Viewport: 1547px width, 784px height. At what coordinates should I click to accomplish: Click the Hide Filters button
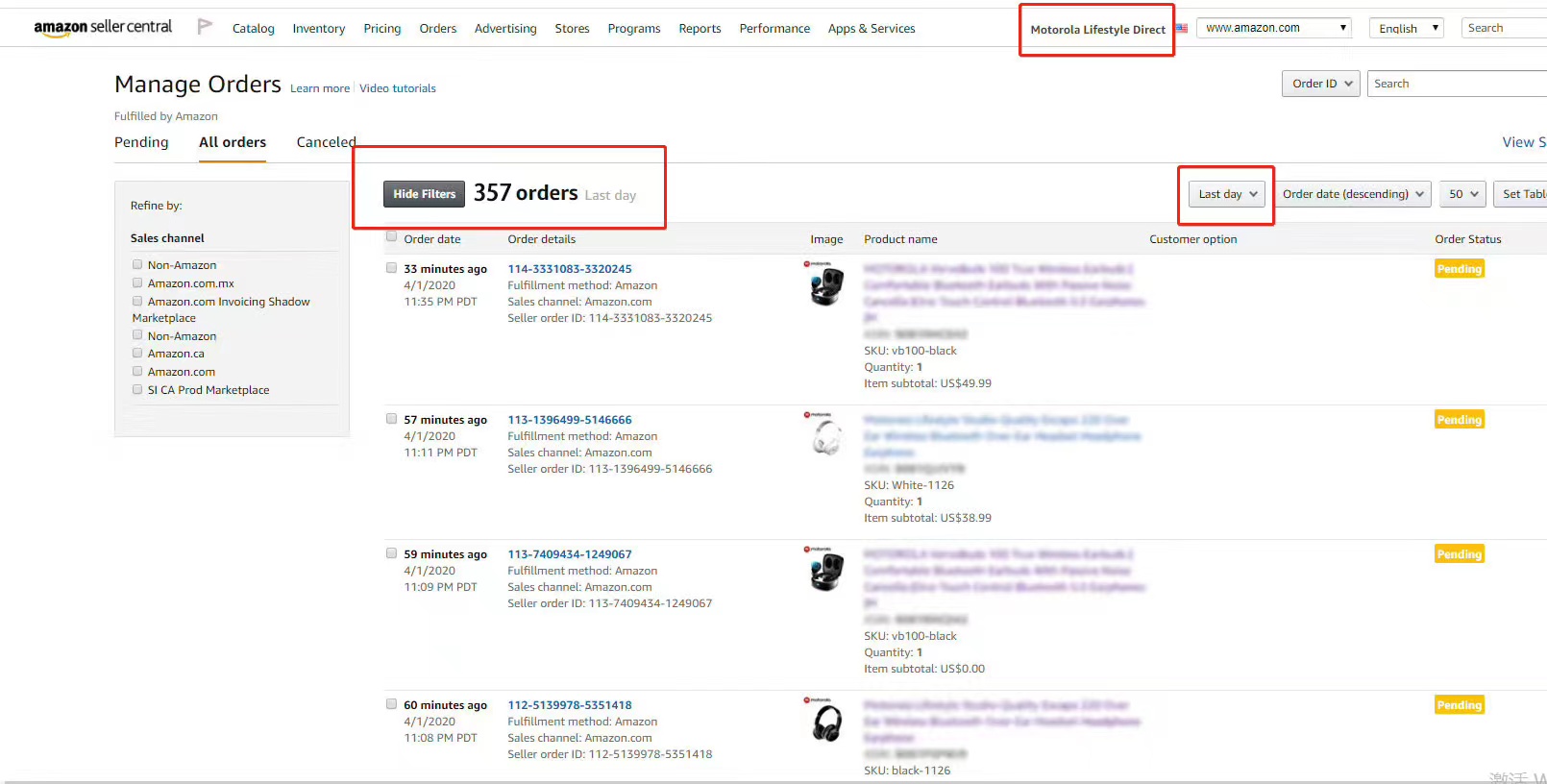click(424, 194)
